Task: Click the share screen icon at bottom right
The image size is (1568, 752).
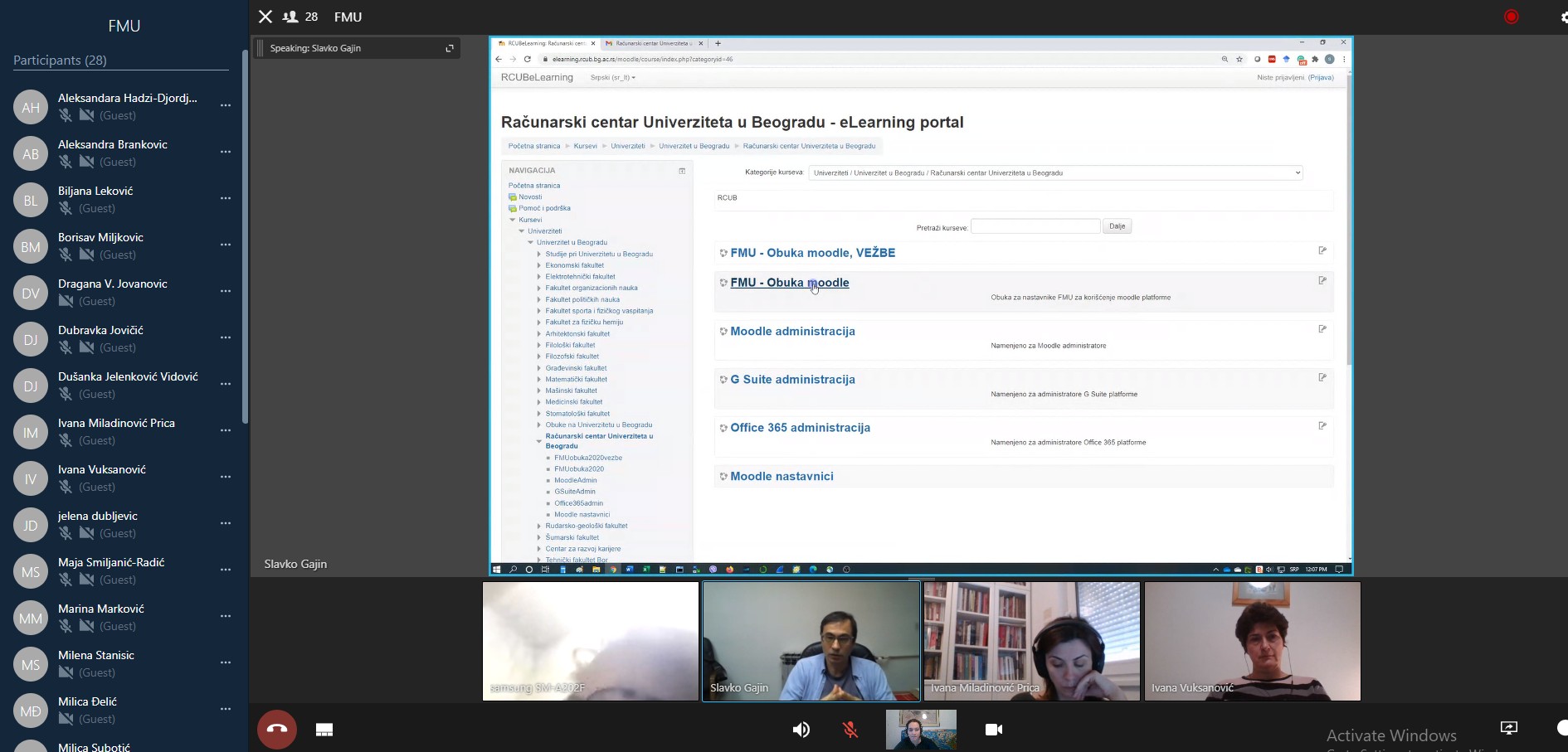Action: (x=1509, y=728)
